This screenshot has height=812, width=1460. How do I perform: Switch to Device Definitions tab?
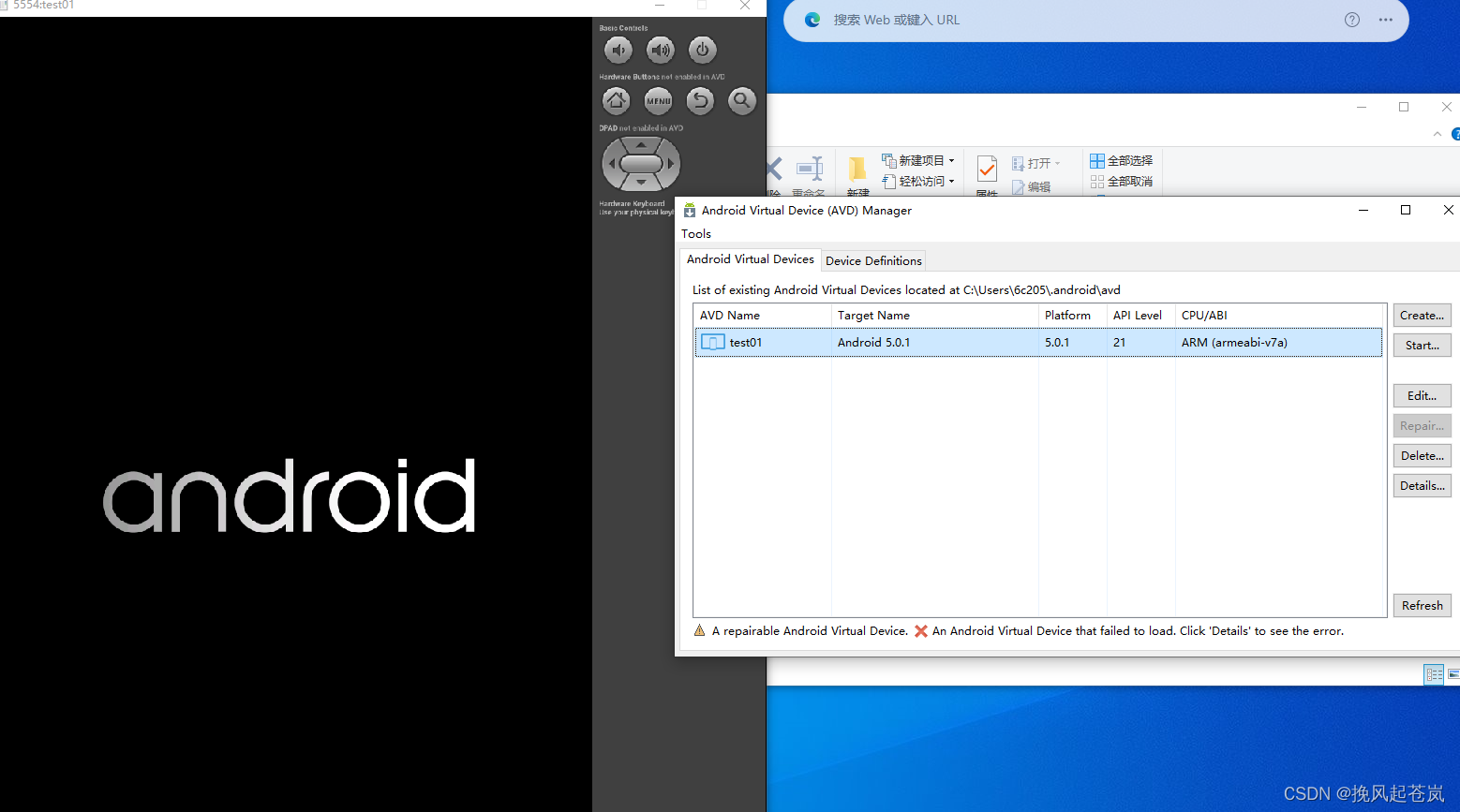coord(873,261)
